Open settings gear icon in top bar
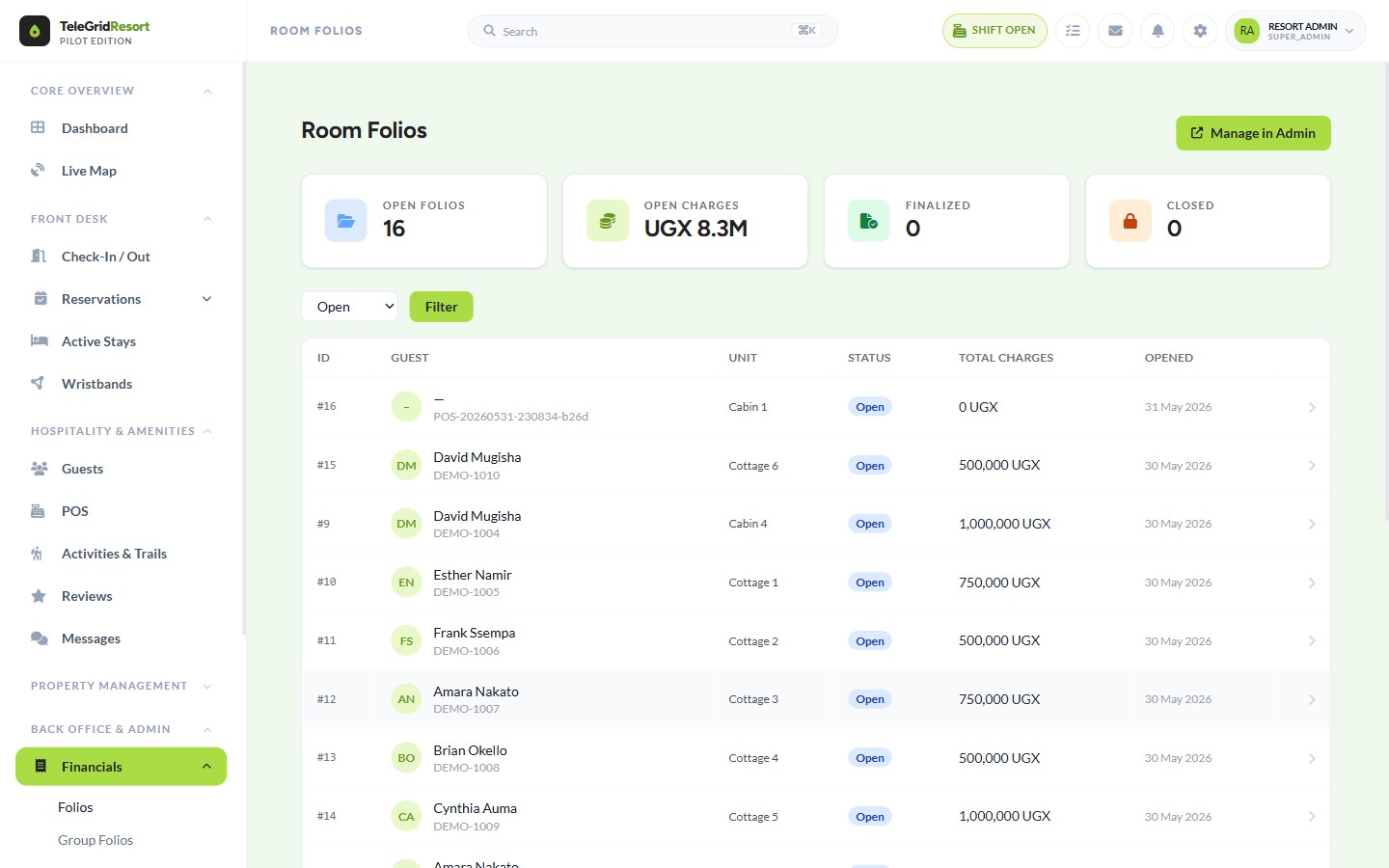This screenshot has height=868, width=1389. click(1200, 31)
